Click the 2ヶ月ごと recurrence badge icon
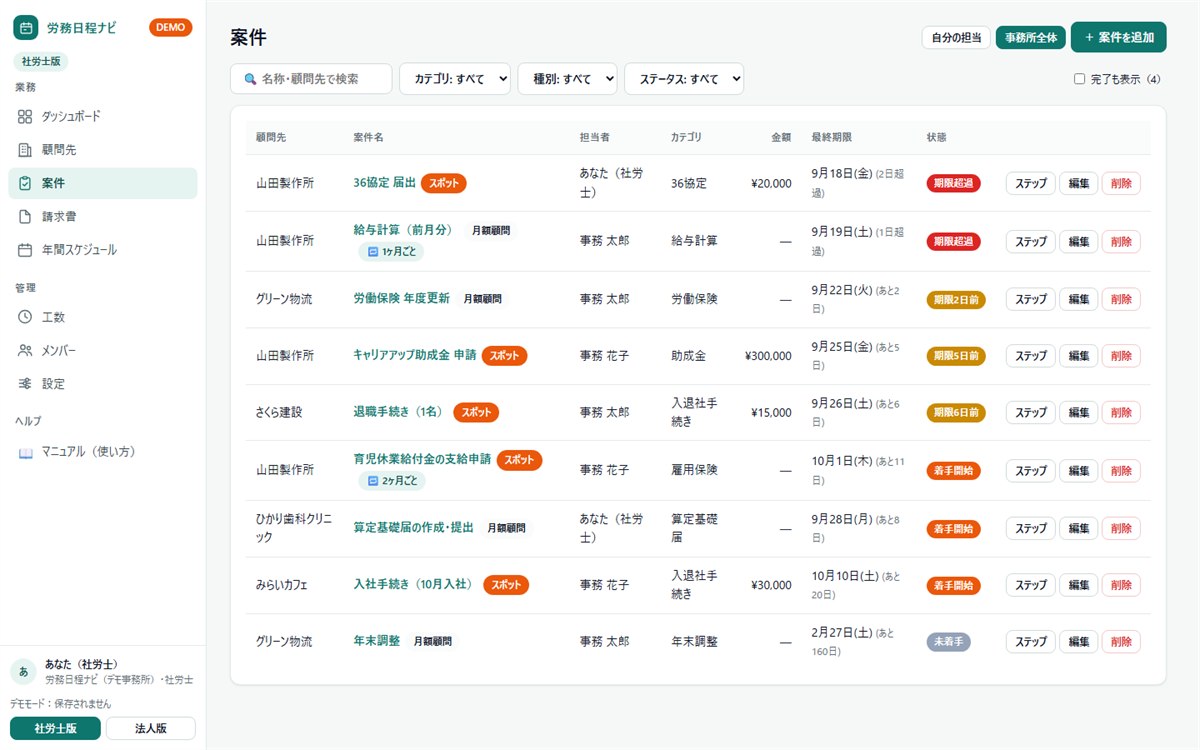This screenshot has width=1200, height=750. (x=372, y=481)
